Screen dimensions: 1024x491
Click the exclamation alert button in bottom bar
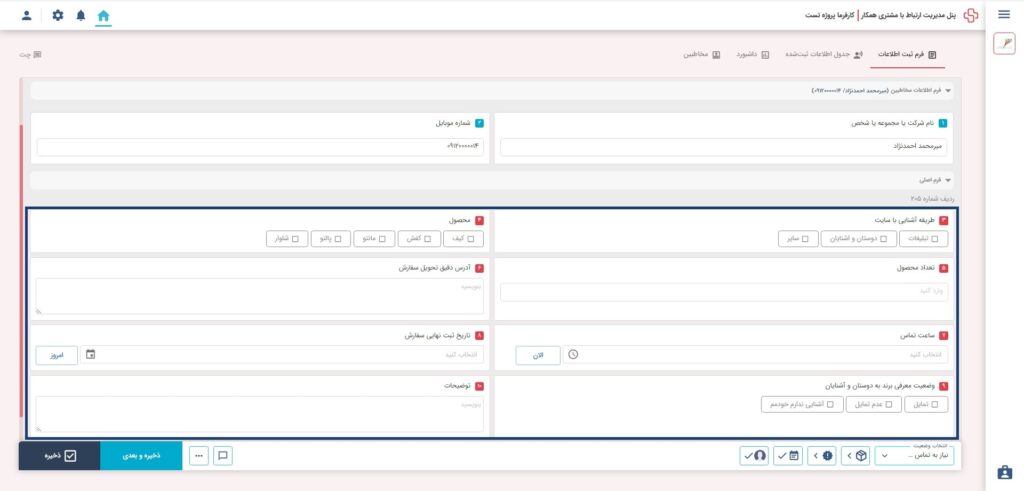pyautogui.click(x=822, y=456)
